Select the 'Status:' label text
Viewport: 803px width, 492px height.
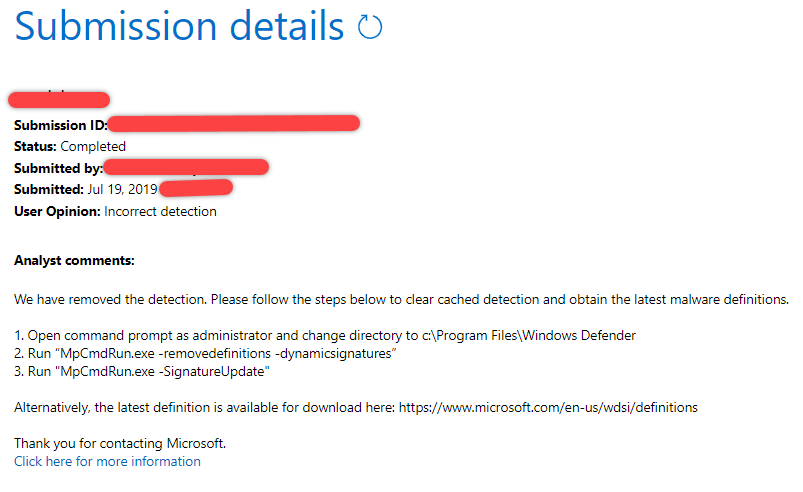click(35, 146)
